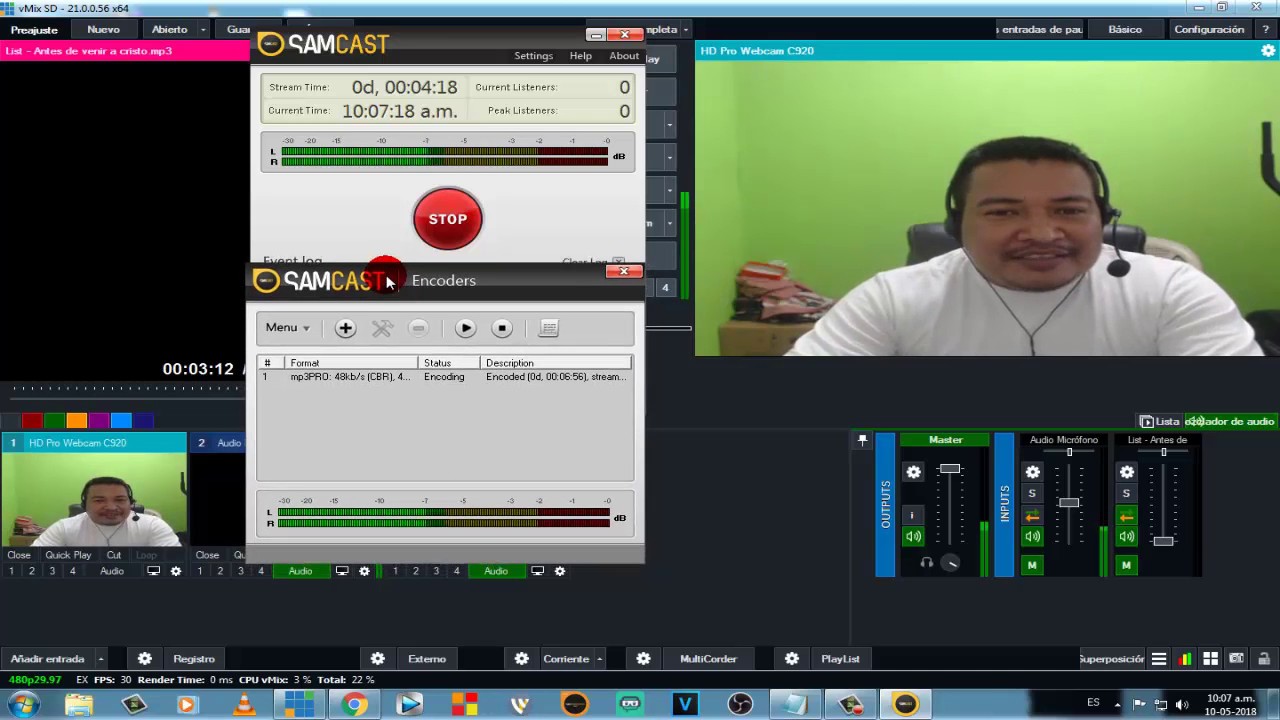
Task: Open the Menu dropdown in the Encoders window
Action: tap(287, 328)
